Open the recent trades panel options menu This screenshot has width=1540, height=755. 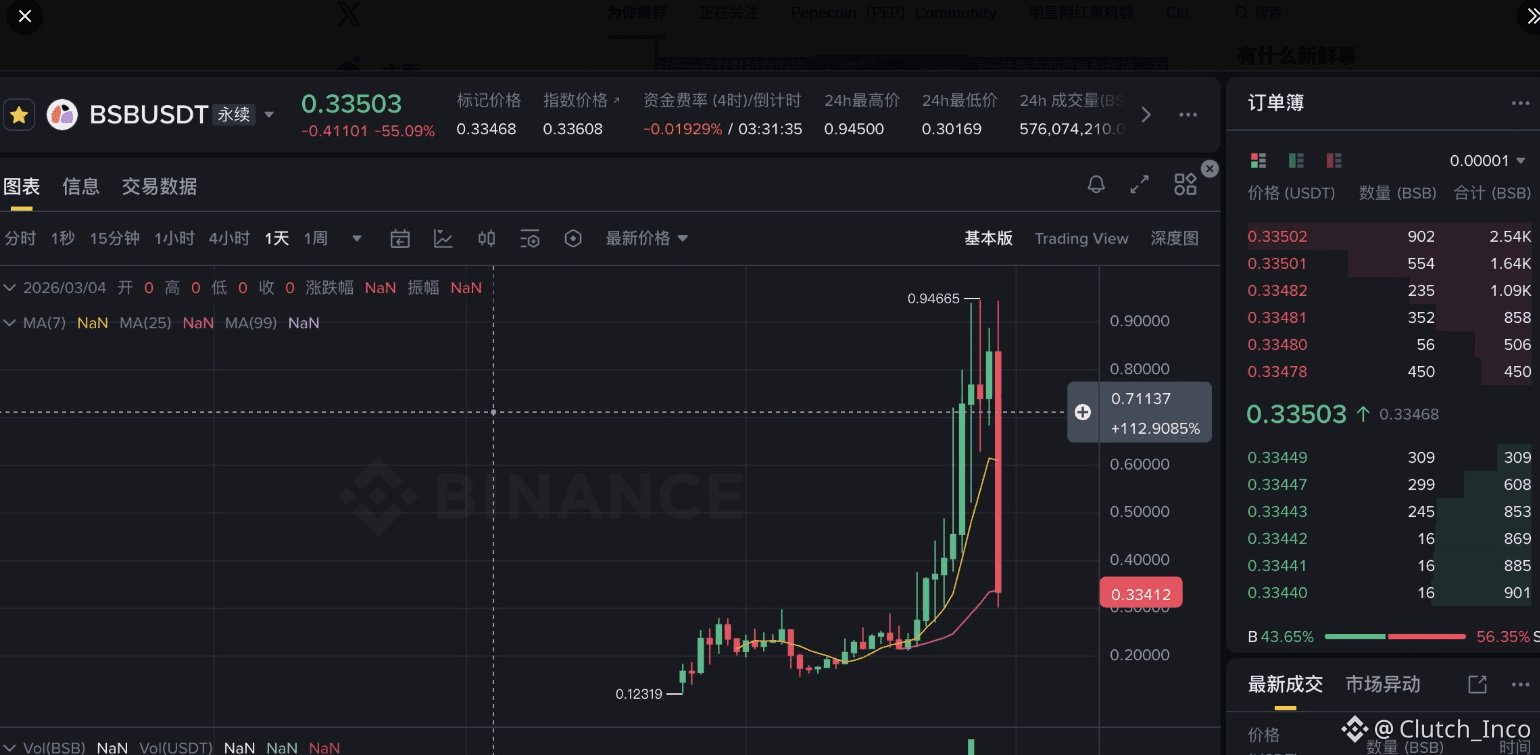pyautogui.click(x=1520, y=685)
